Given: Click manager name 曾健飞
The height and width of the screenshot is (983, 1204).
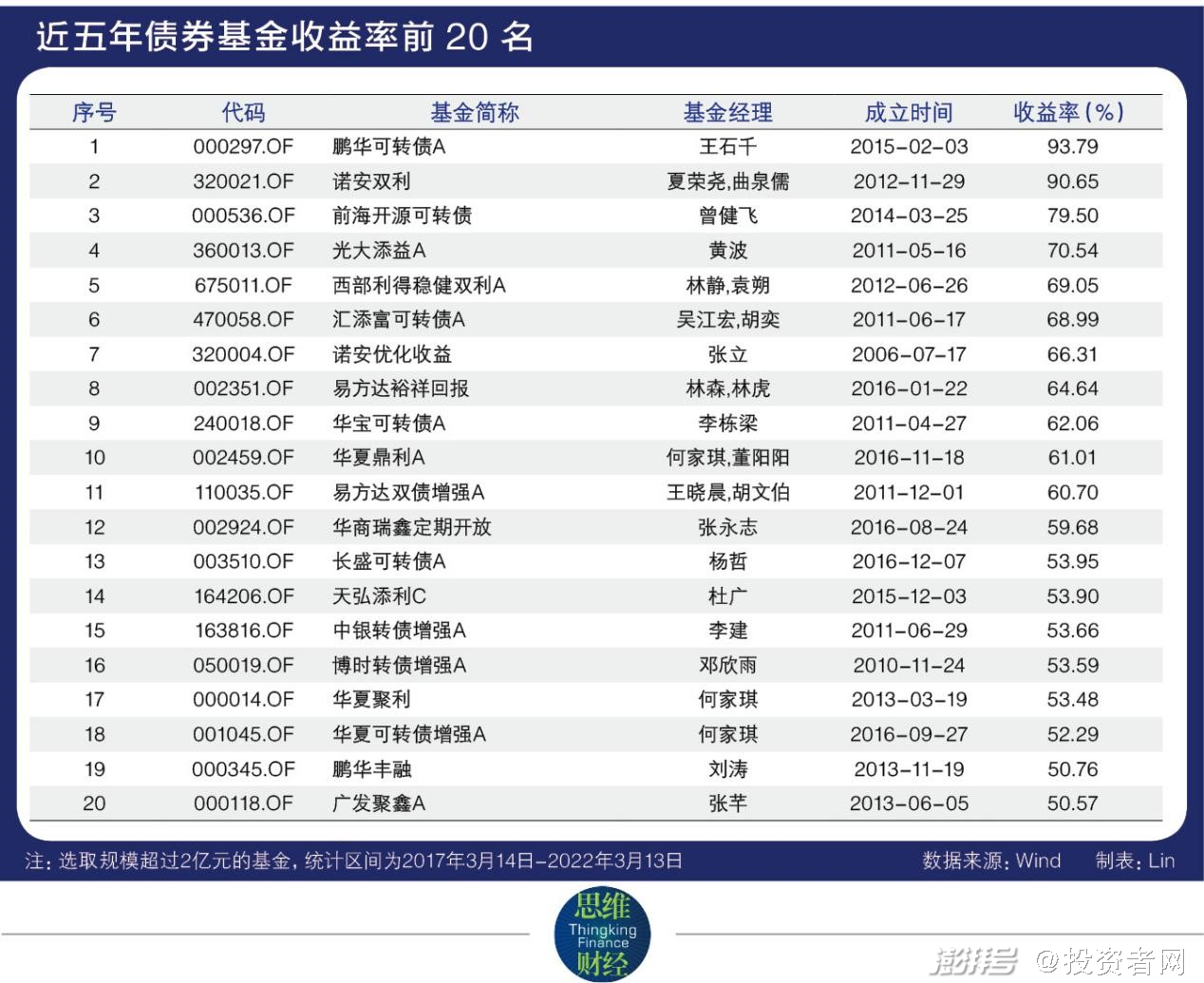Looking at the screenshot, I should [x=728, y=216].
